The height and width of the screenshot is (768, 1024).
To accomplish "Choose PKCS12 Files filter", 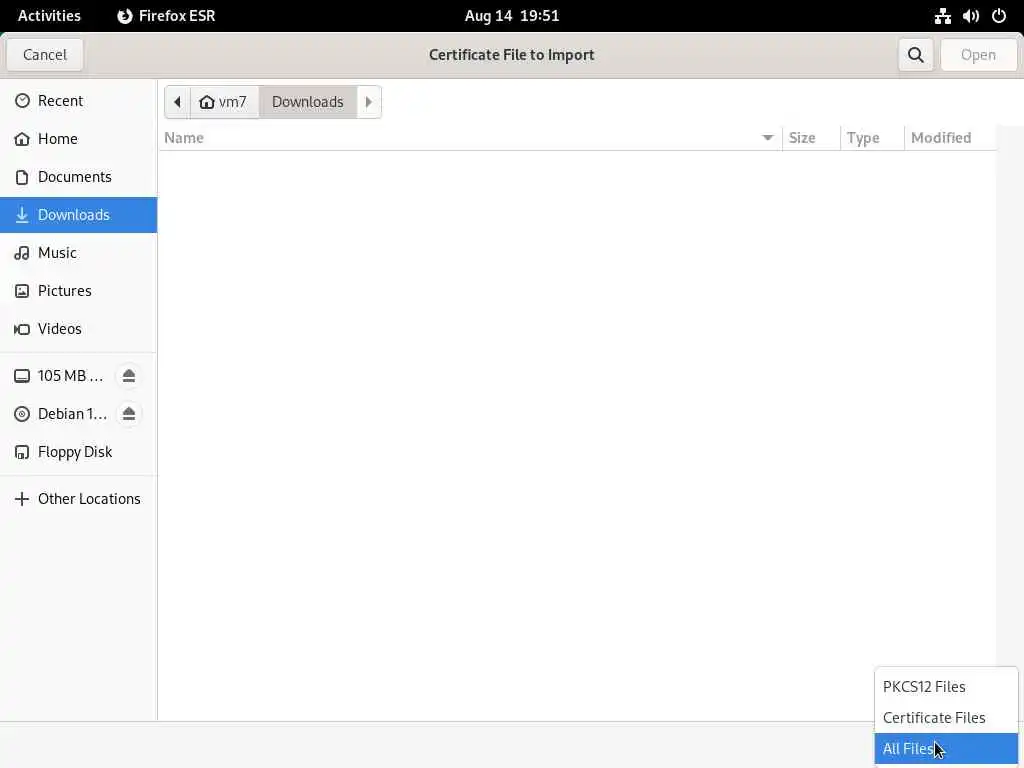I will tap(946, 686).
